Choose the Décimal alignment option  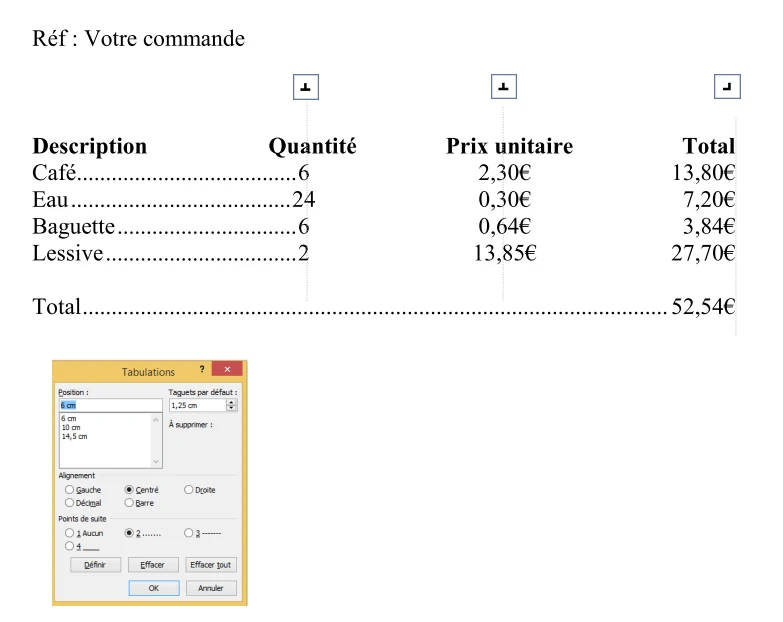(69, 503)
